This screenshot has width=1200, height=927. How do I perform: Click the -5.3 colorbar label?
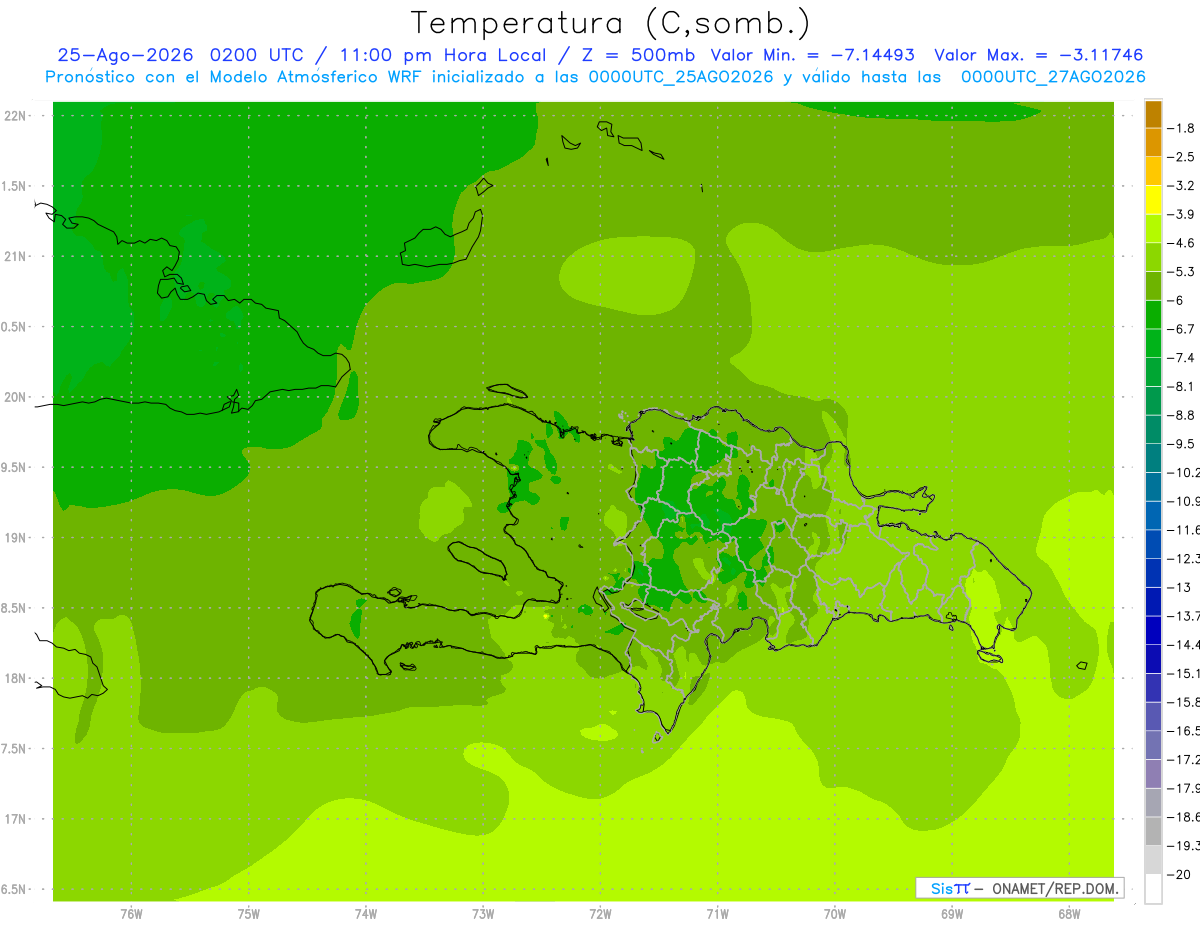pyautogui.click(x=1181, y=272)
